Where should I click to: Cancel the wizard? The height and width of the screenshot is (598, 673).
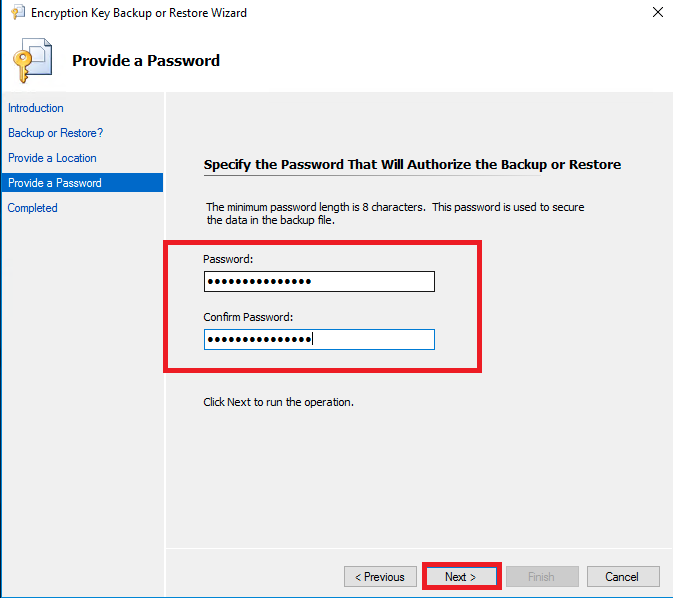click(622, 577)
